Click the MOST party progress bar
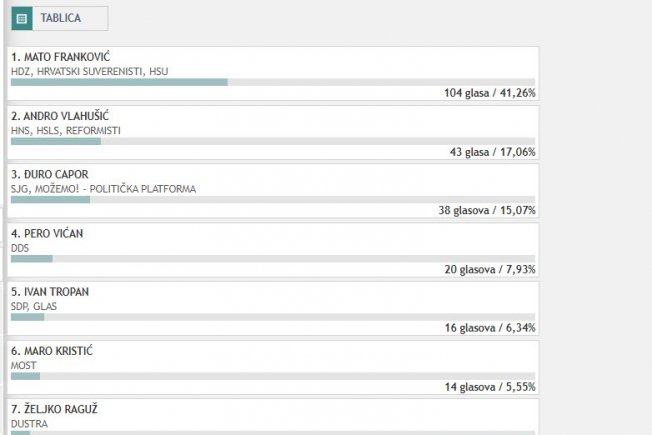 click(x=273, y=376)
